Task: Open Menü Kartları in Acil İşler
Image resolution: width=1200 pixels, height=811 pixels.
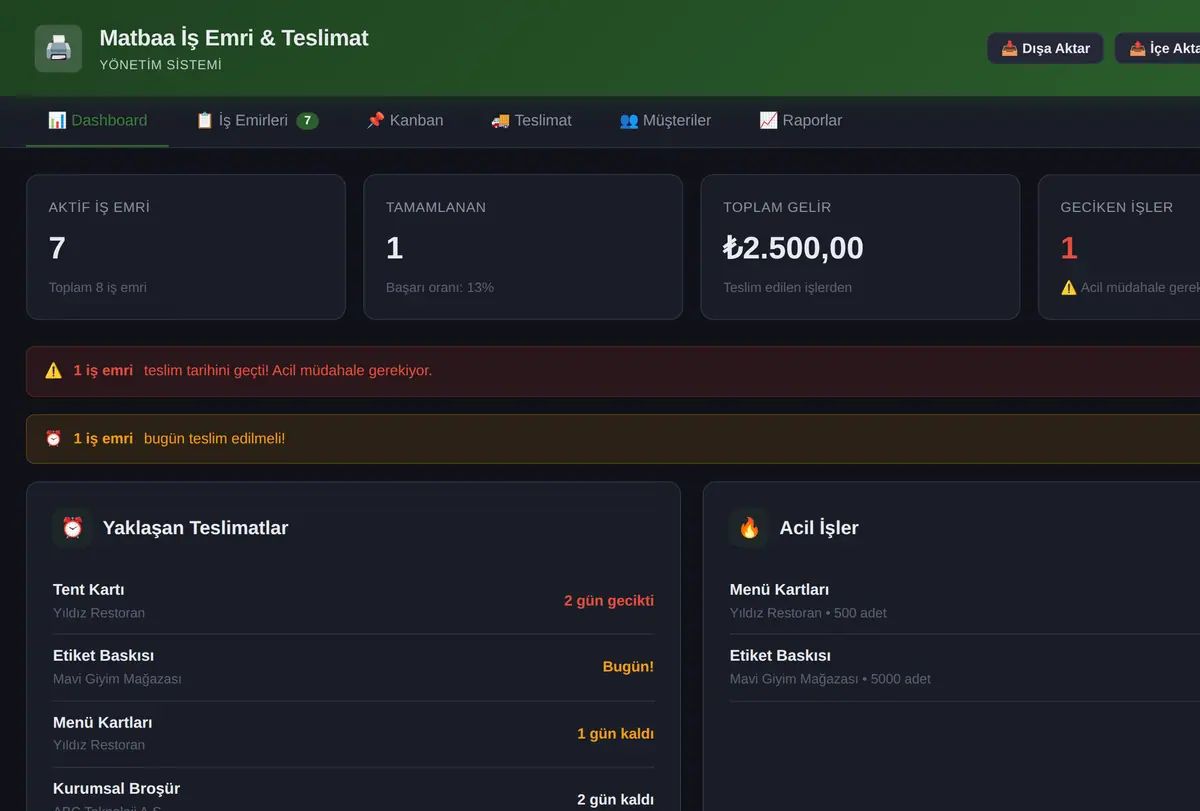Action: pos(965,601)
